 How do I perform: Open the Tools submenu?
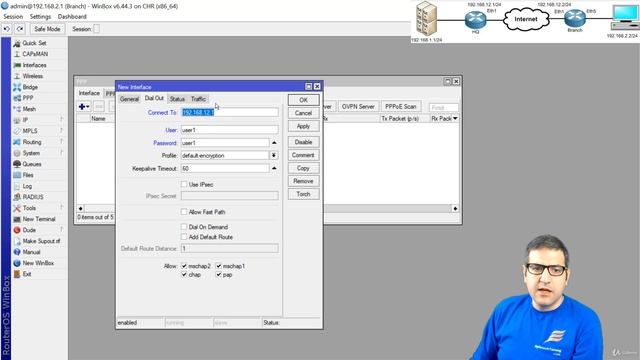pyautogui.click(x=29, y=208)
